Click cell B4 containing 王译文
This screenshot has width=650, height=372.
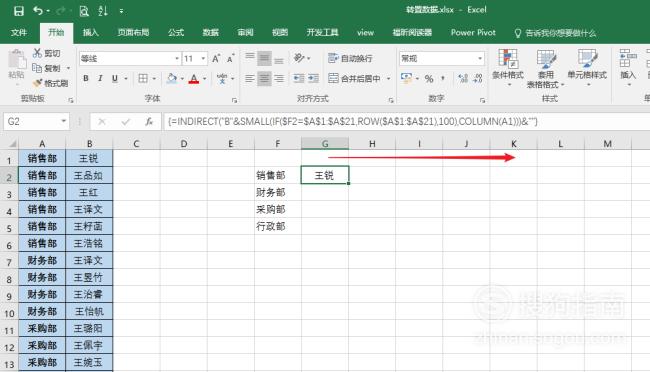(89, 209)
